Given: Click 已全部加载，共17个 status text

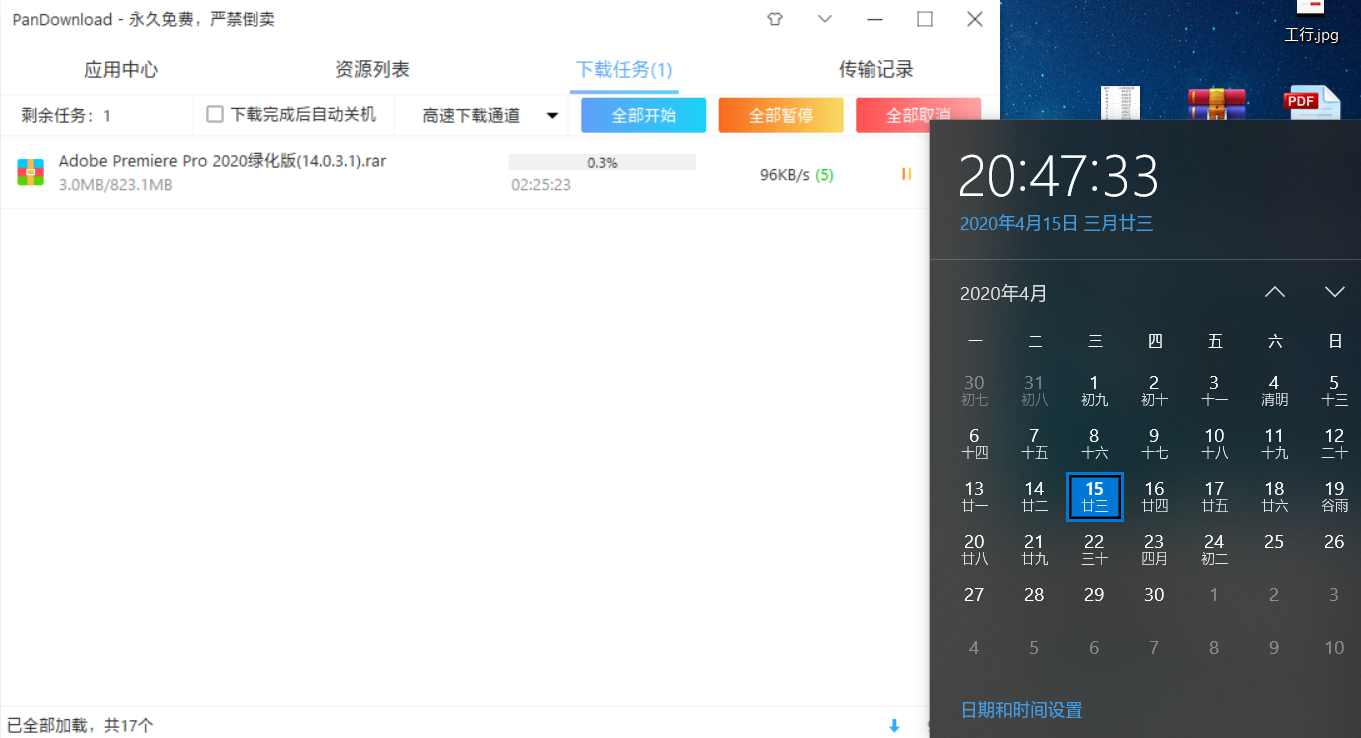Looking at the screenshot, I should [x=80, y=725].
